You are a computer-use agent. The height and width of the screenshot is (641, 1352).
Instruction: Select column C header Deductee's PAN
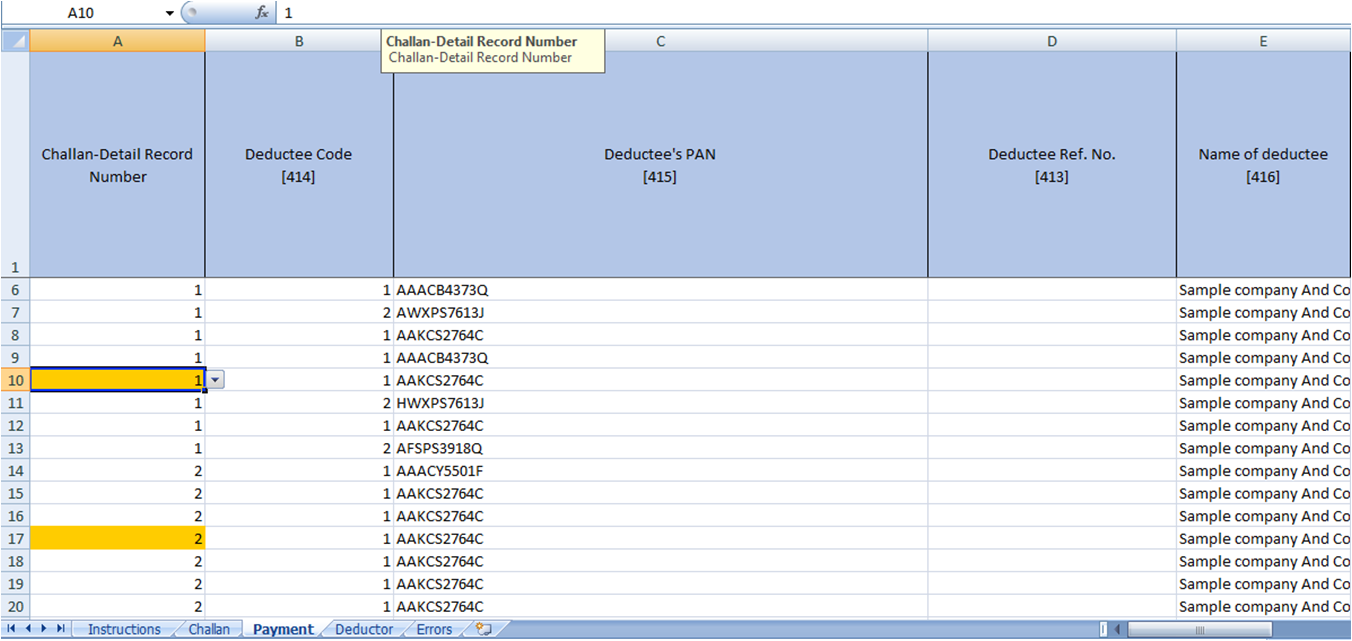(659, 41)
